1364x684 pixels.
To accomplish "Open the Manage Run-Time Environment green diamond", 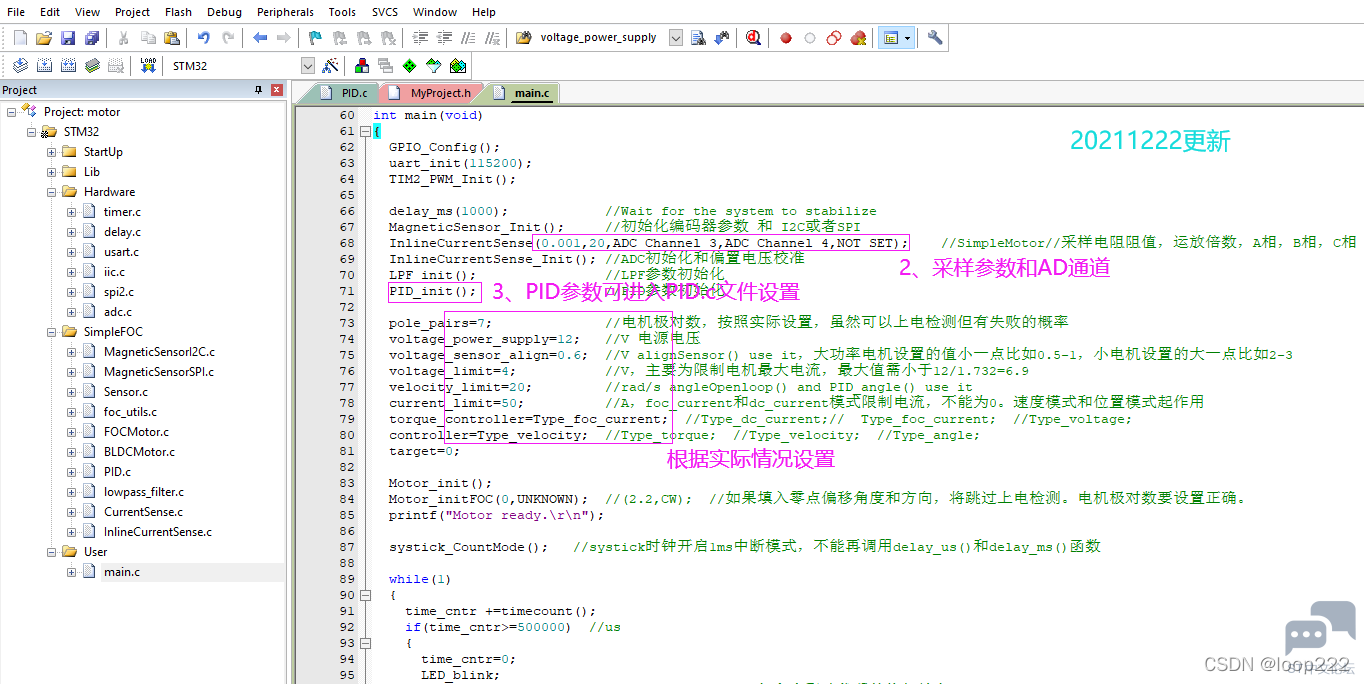I will point(409,66).
